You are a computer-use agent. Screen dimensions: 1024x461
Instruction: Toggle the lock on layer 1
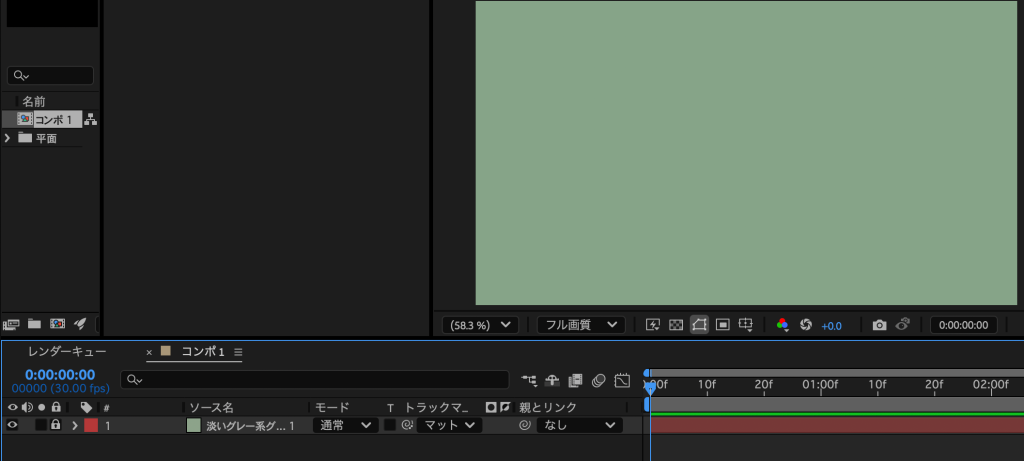56,425
